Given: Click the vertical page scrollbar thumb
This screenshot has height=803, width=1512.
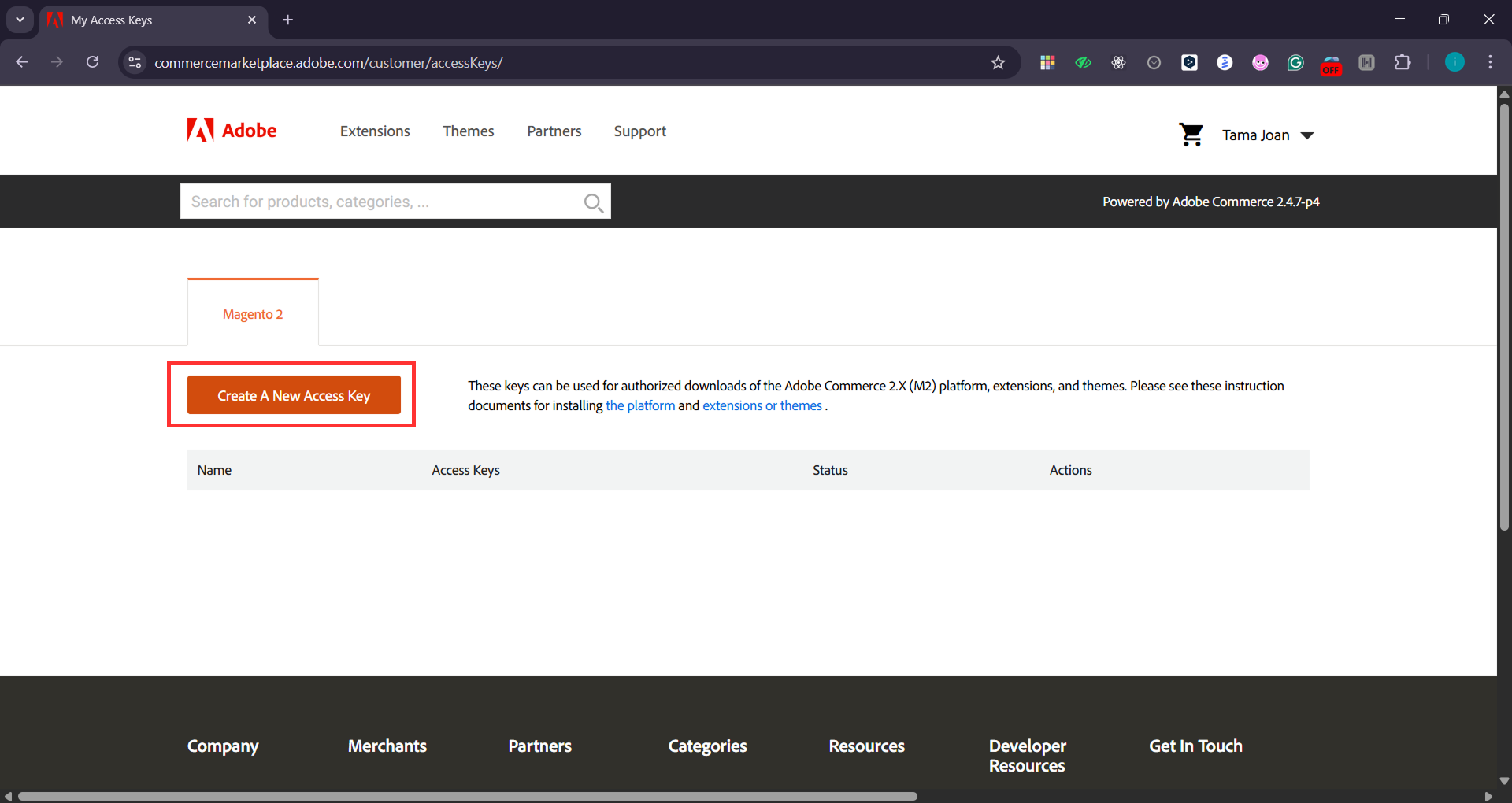Looking at the screenshot, I should click(x=1504, y=316).
